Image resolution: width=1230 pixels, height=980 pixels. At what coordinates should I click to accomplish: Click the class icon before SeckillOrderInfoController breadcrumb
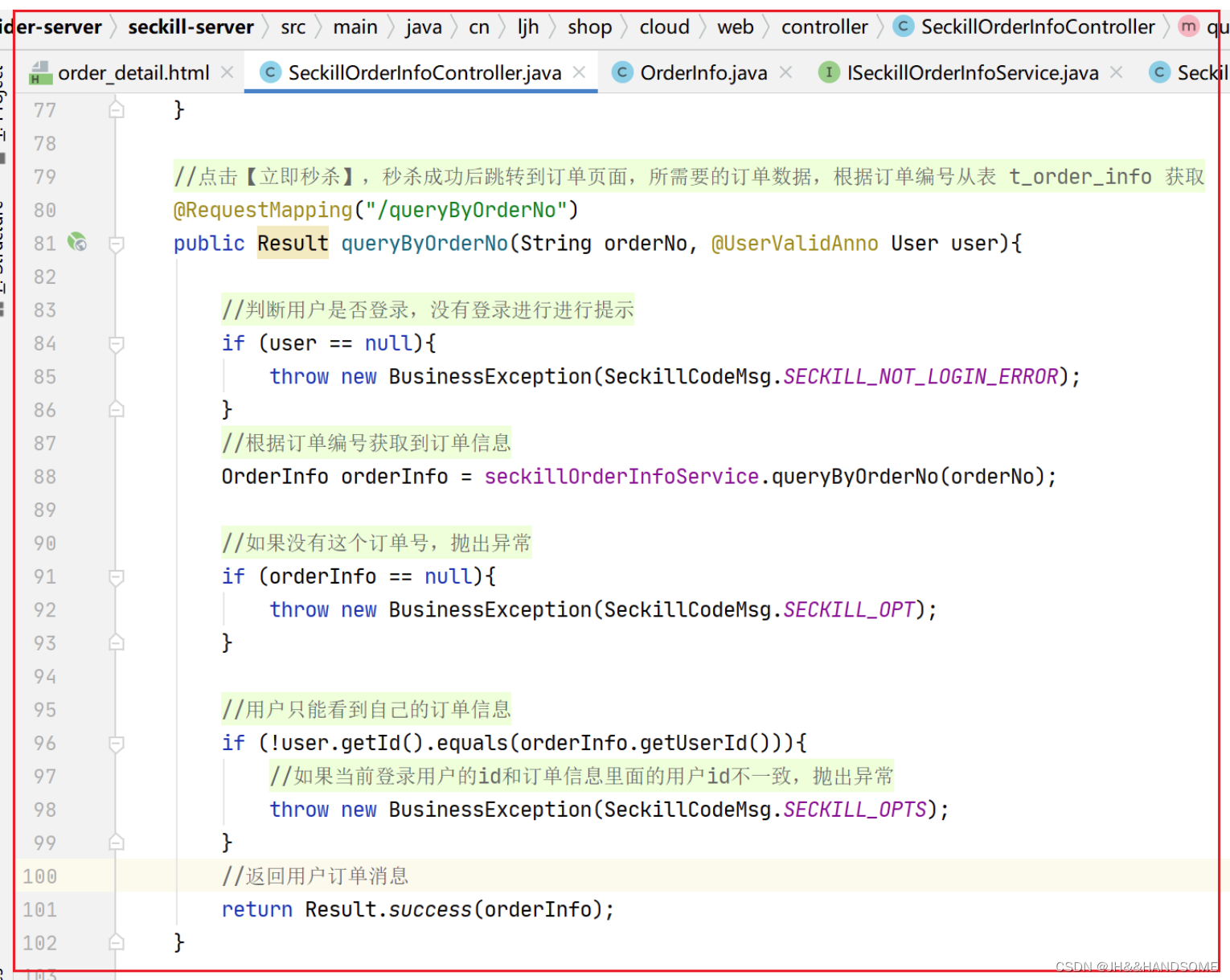(904, 27)
